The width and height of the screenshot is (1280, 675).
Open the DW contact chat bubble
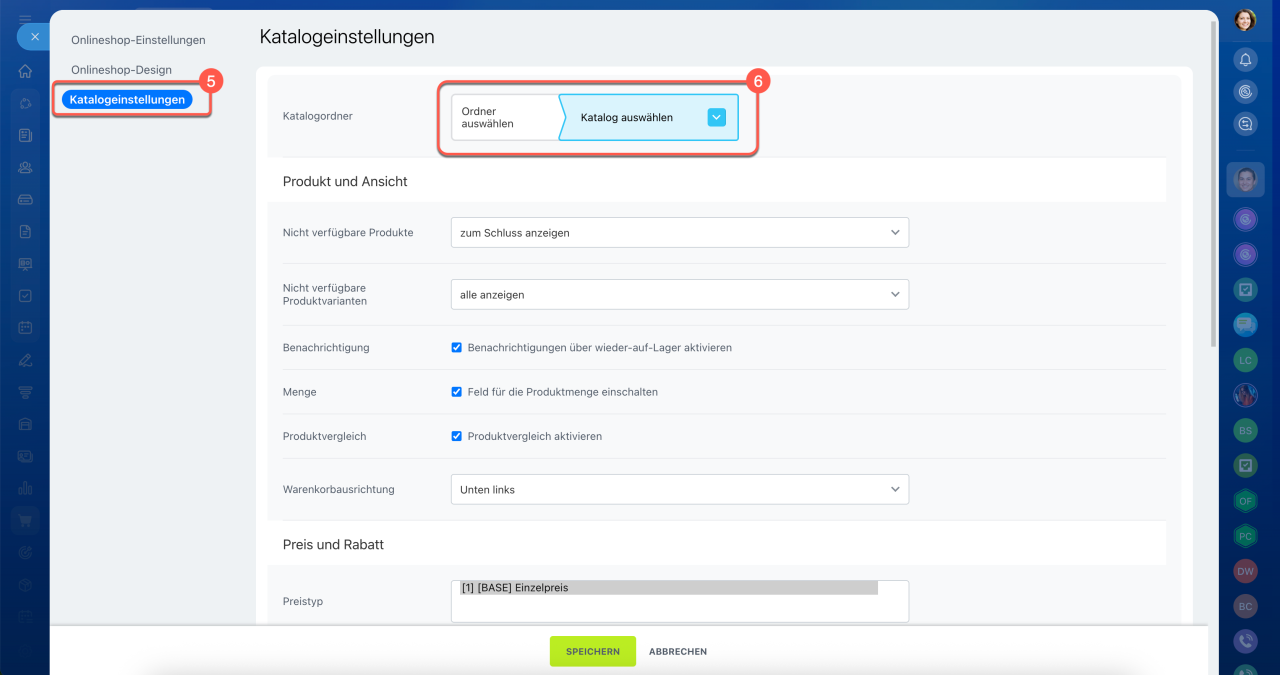(x=1245, y=571)
